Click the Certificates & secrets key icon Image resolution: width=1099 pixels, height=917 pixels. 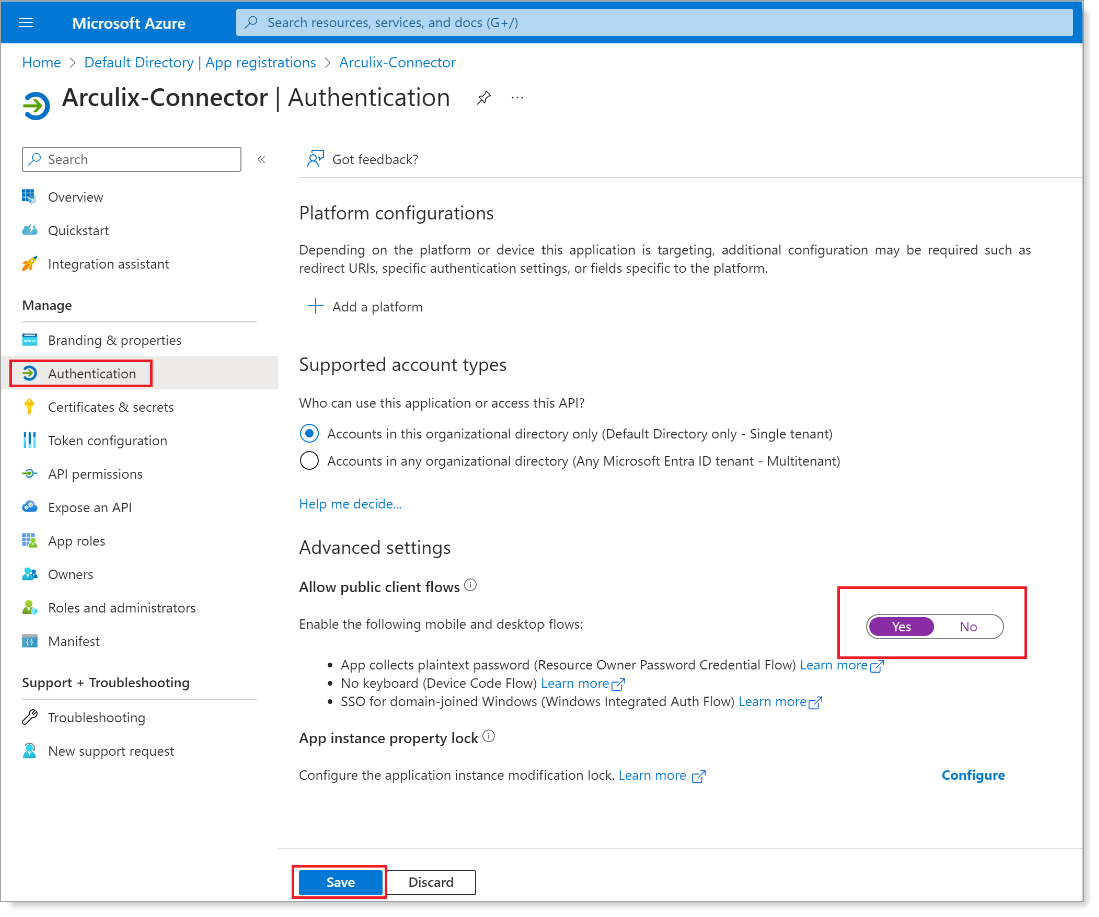[29, 407]
